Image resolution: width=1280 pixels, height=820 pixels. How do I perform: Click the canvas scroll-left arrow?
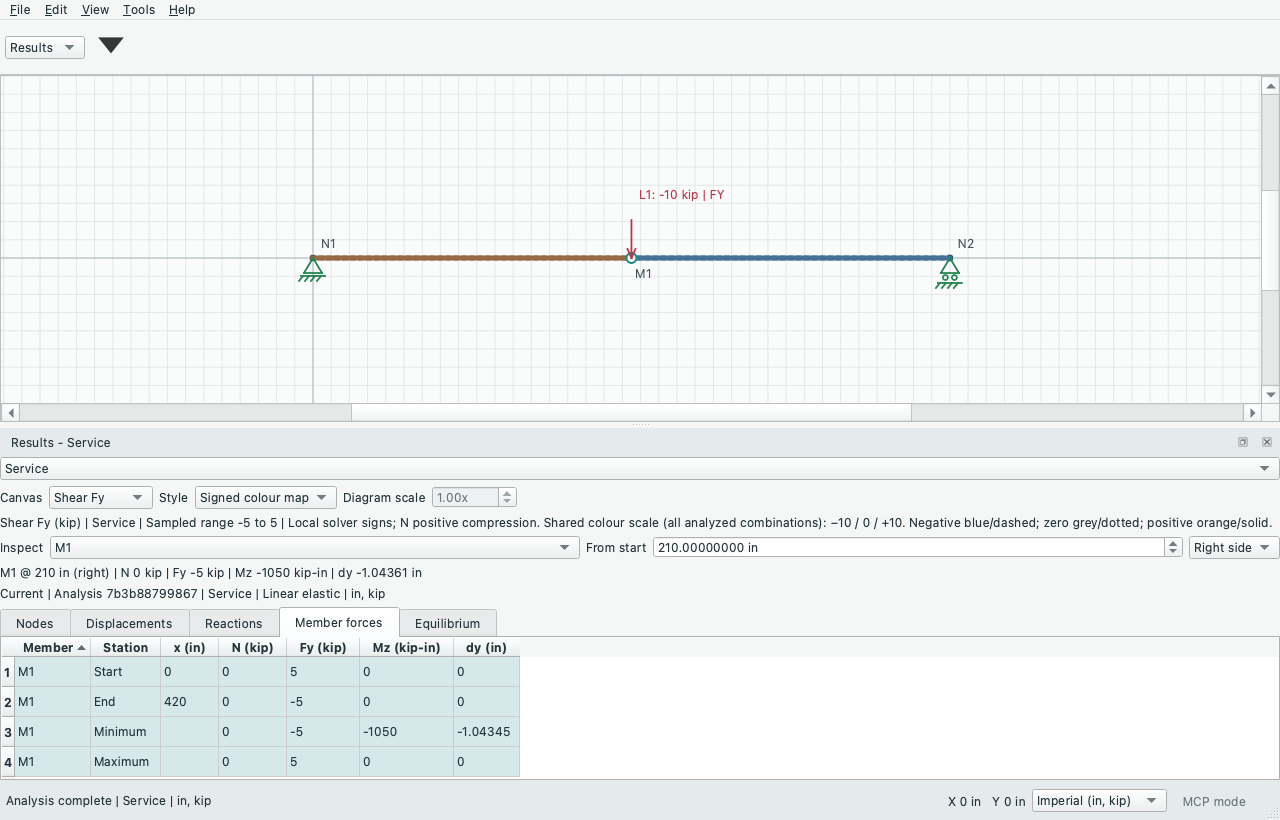[10, 412]
